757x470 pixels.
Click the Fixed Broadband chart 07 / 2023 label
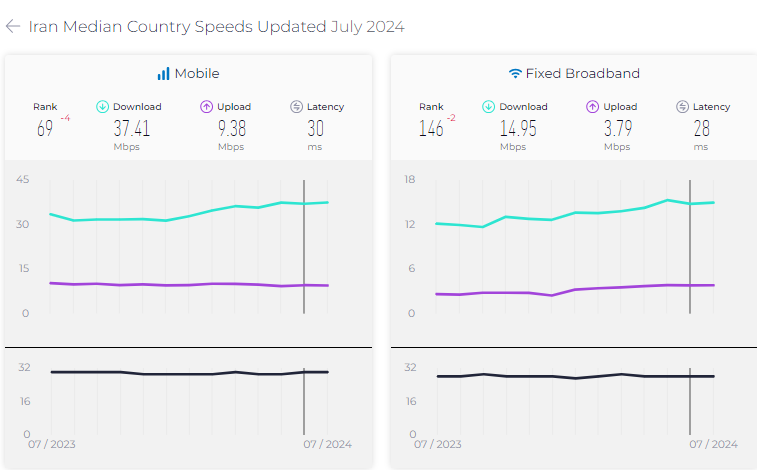click(x=437, y=445)
